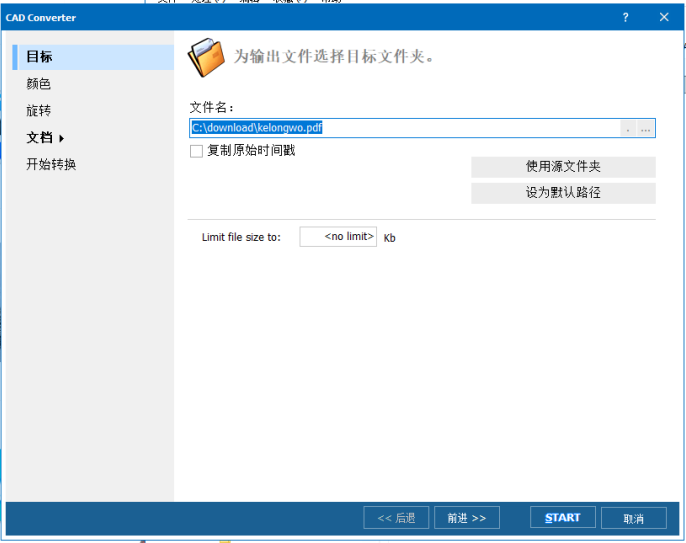Click the 设为默认路径 button
Image resolution: width=686 pixels, height=543 pixels.
coord(563,193)
